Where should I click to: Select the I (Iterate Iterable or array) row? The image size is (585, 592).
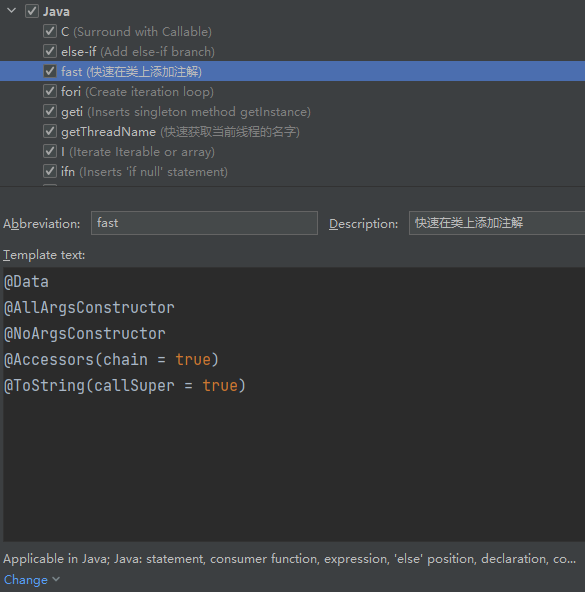click(292, 151)
